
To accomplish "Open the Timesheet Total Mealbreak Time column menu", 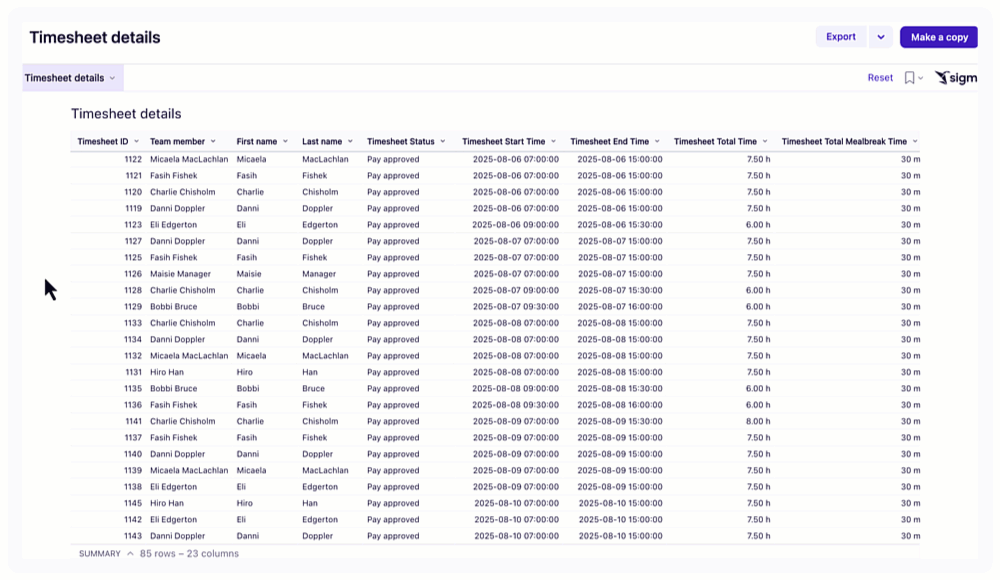I will (x=914, y=142).
